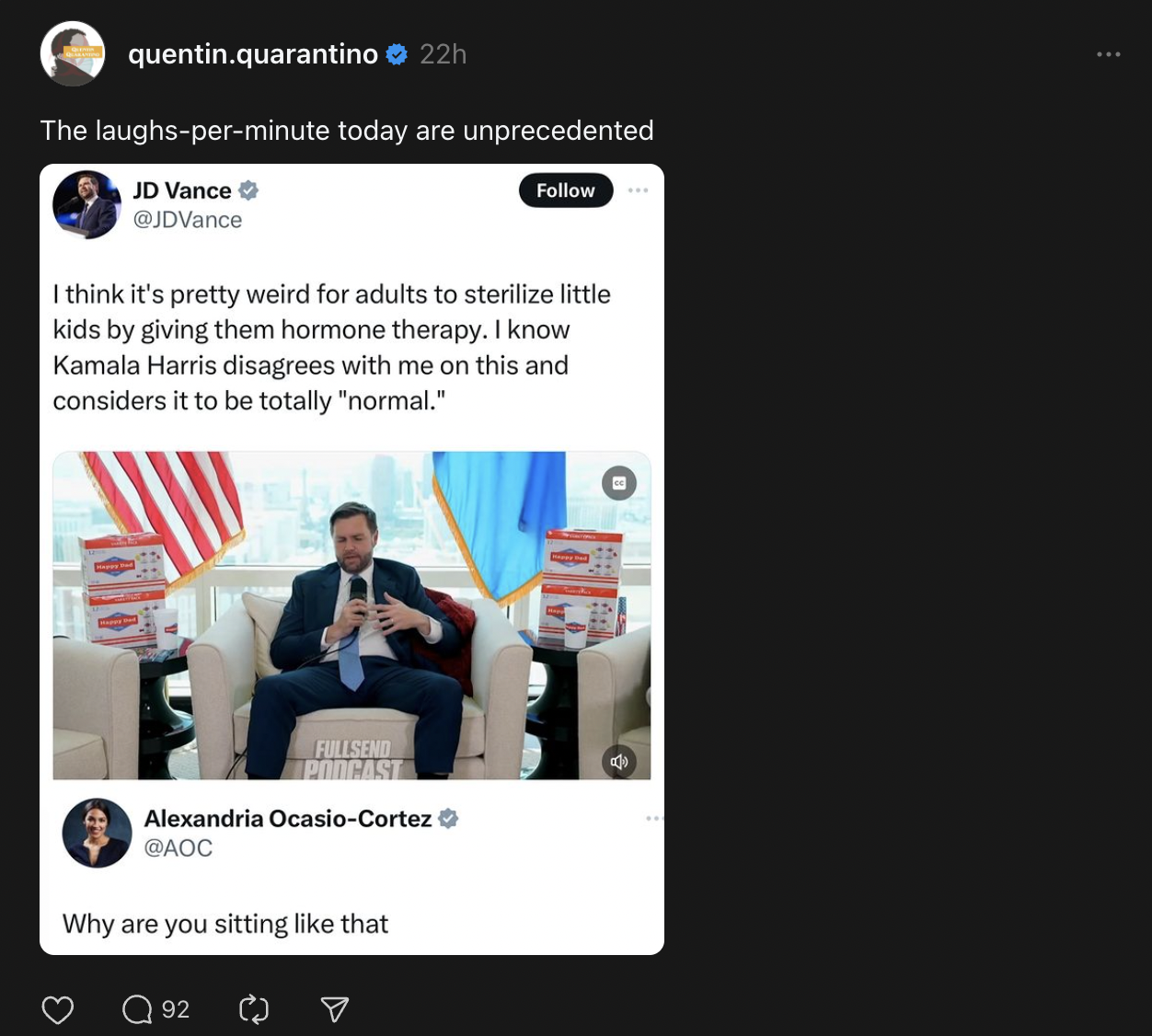Viewport: 1152px width, 1036px height.
Task: Open the three-dot menu beside AOC's tweet
Action: (x=654, y=818)
